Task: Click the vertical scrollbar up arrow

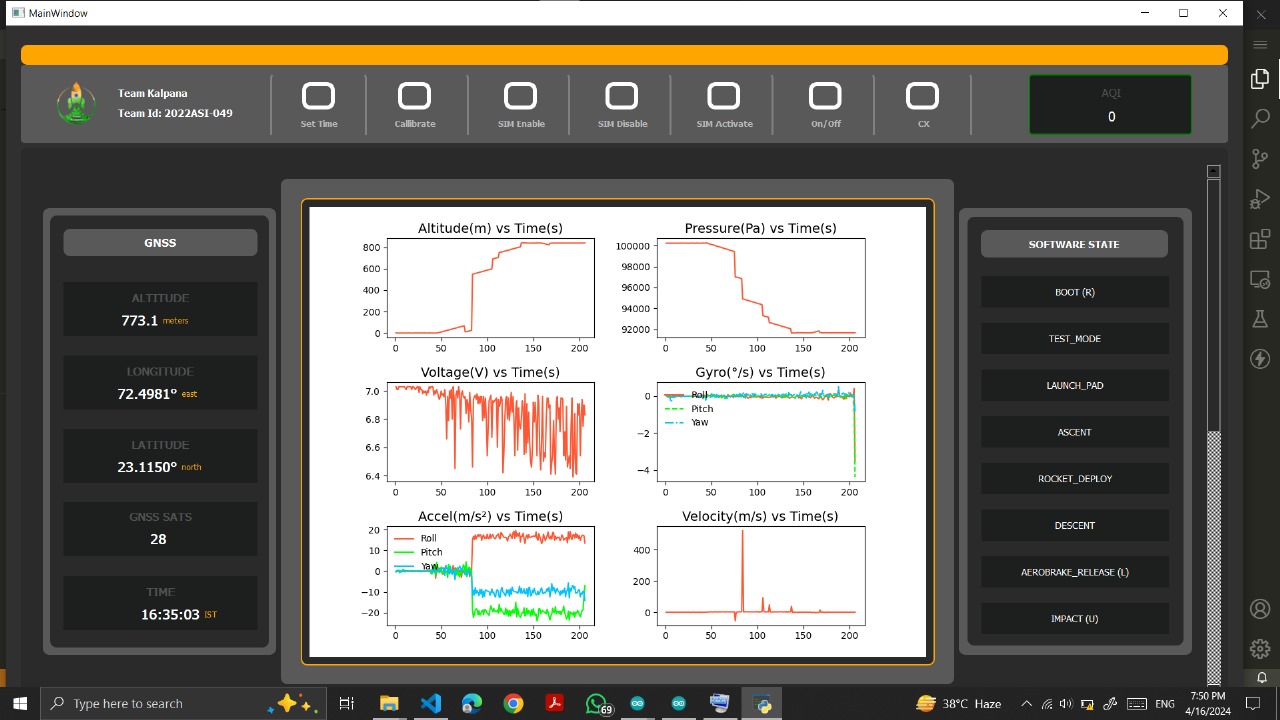Action: (x=1214, y=172)
